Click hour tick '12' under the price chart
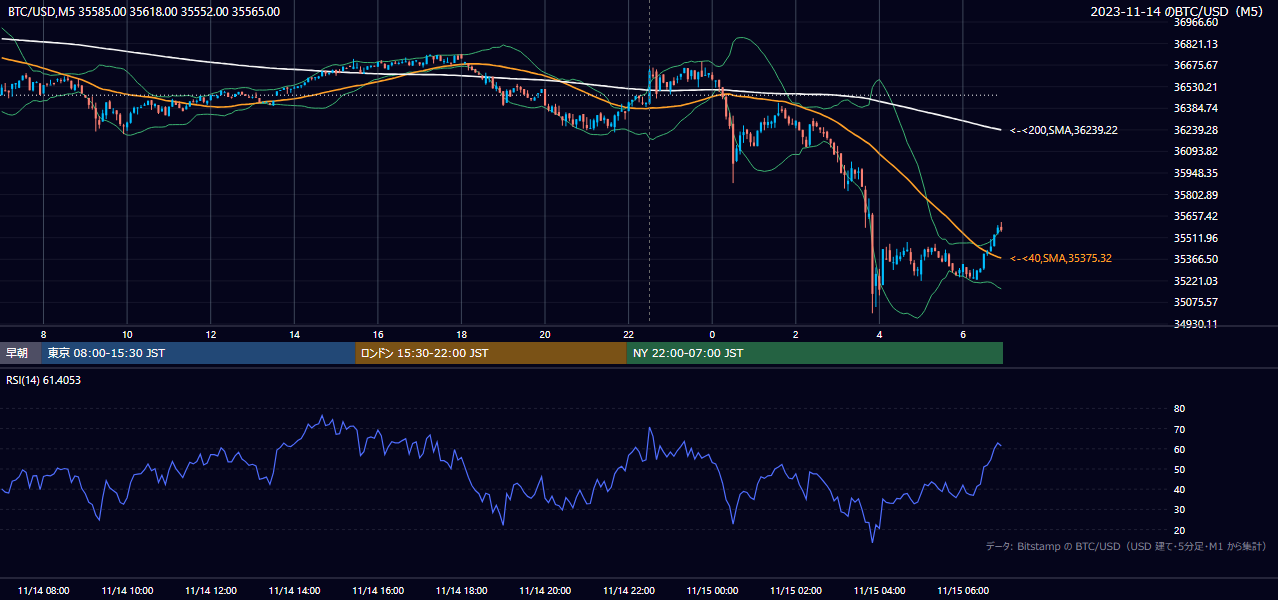This screenshot has height=600, width=1278. [x=211, y=334]
